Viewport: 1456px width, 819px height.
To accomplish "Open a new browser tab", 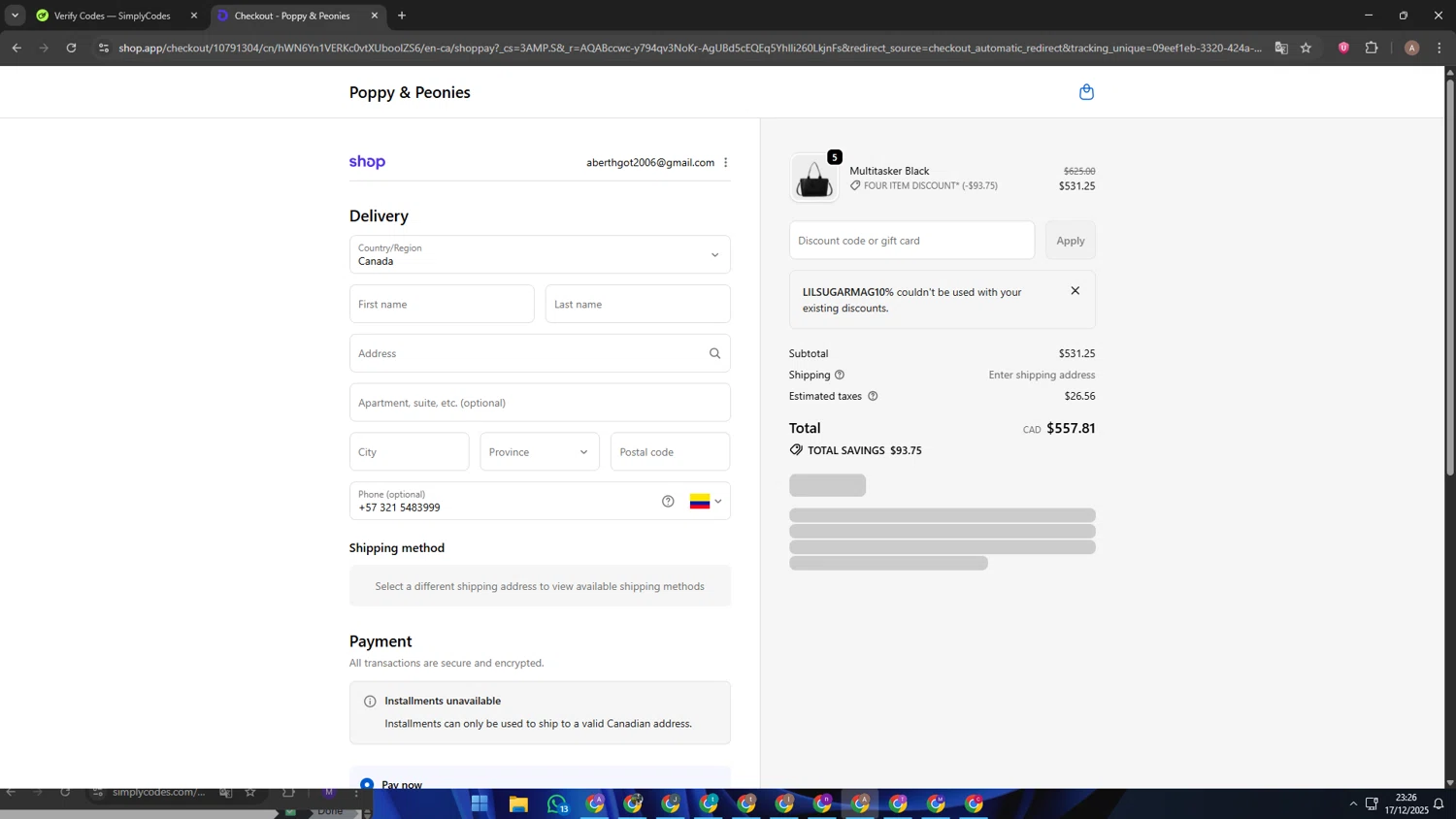I will click(402, 16).
